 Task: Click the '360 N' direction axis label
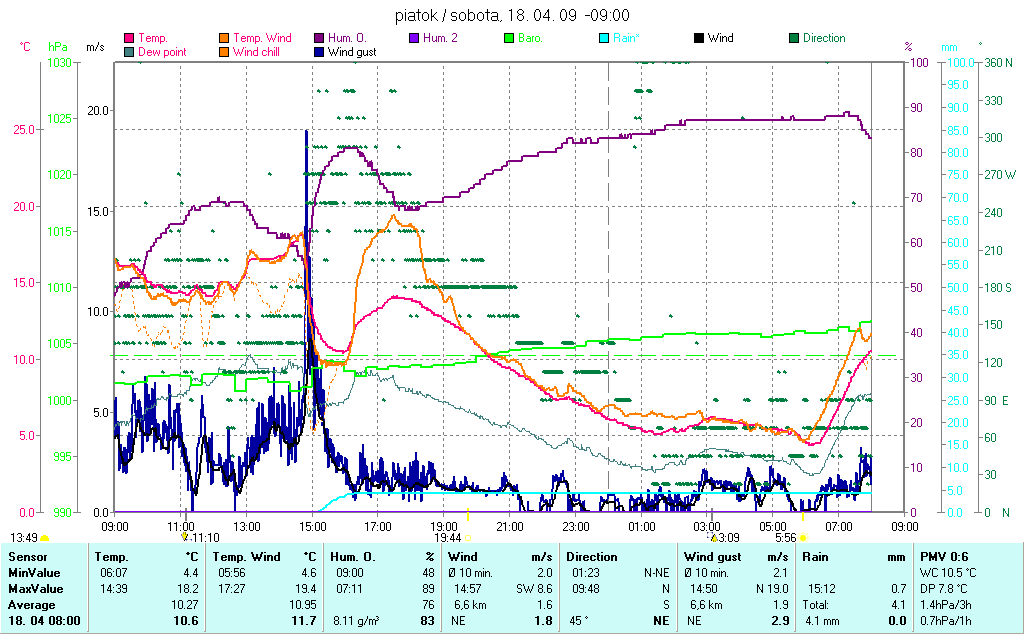click(999, 63)
